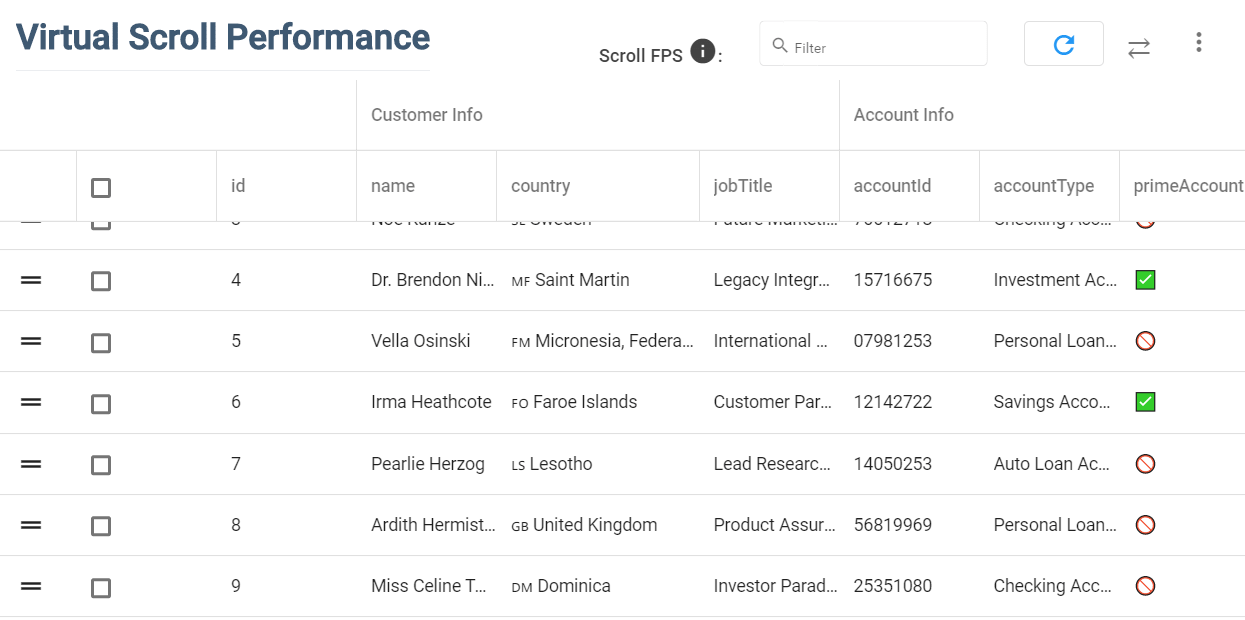Click the Customer Info column group header
Image resolution: width=1245 pixels, height=620 pixels.
pos(427,115)
